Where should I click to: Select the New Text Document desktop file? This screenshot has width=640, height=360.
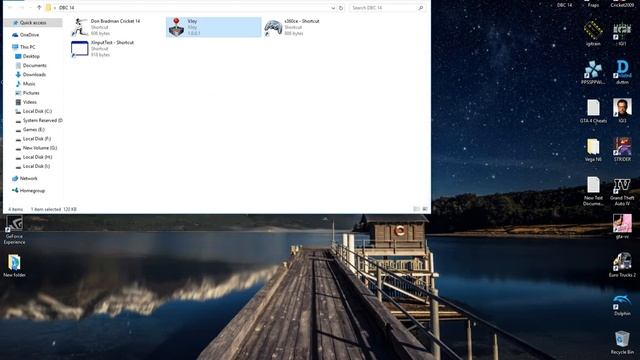(593, 191)
